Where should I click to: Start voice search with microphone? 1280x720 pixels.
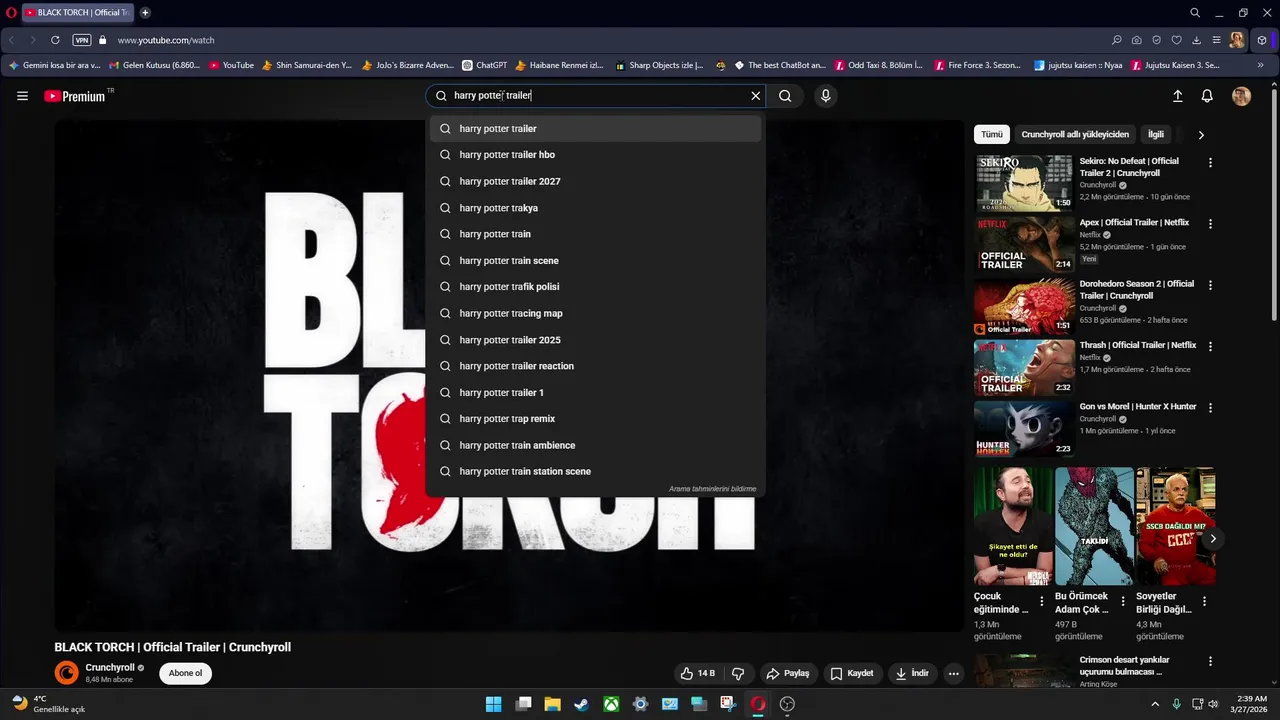point(825,96)
